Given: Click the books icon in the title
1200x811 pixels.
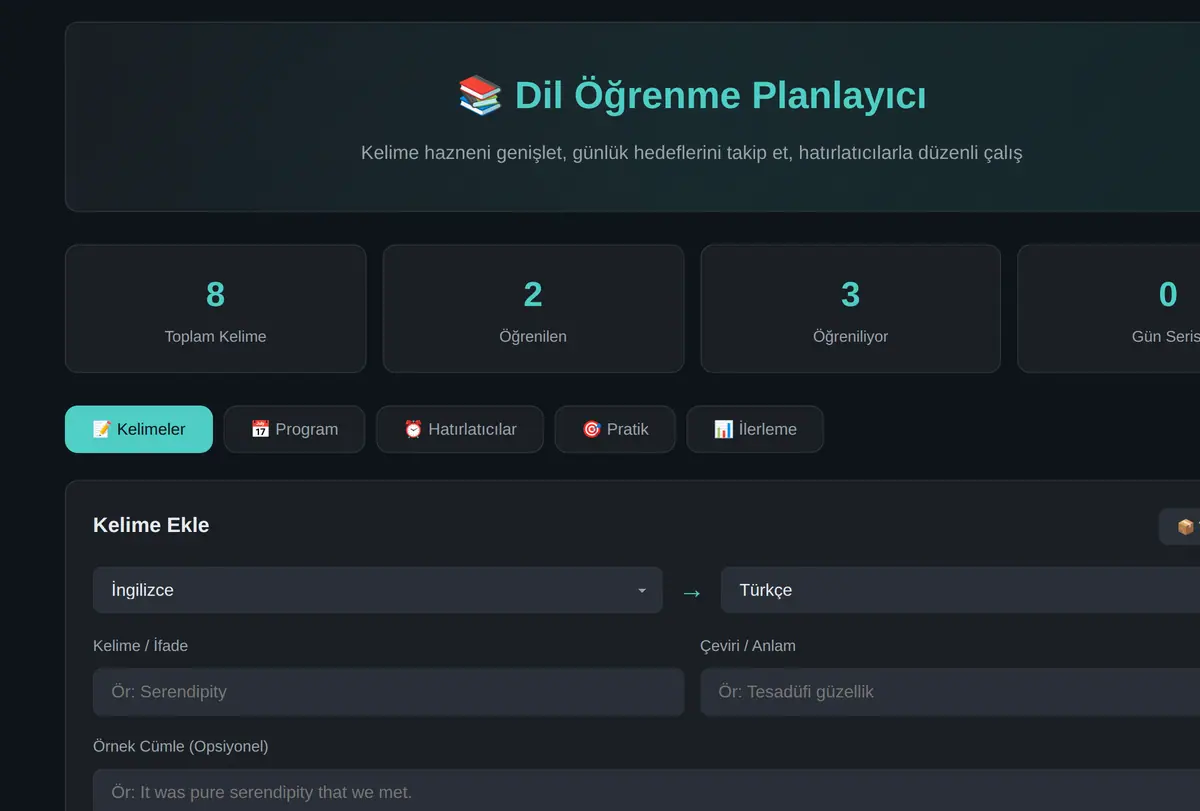Looking at the screenshot, I should 480,96.
